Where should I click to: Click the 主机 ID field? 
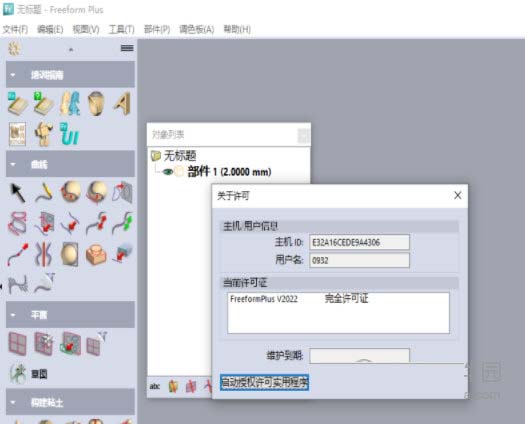359,242
